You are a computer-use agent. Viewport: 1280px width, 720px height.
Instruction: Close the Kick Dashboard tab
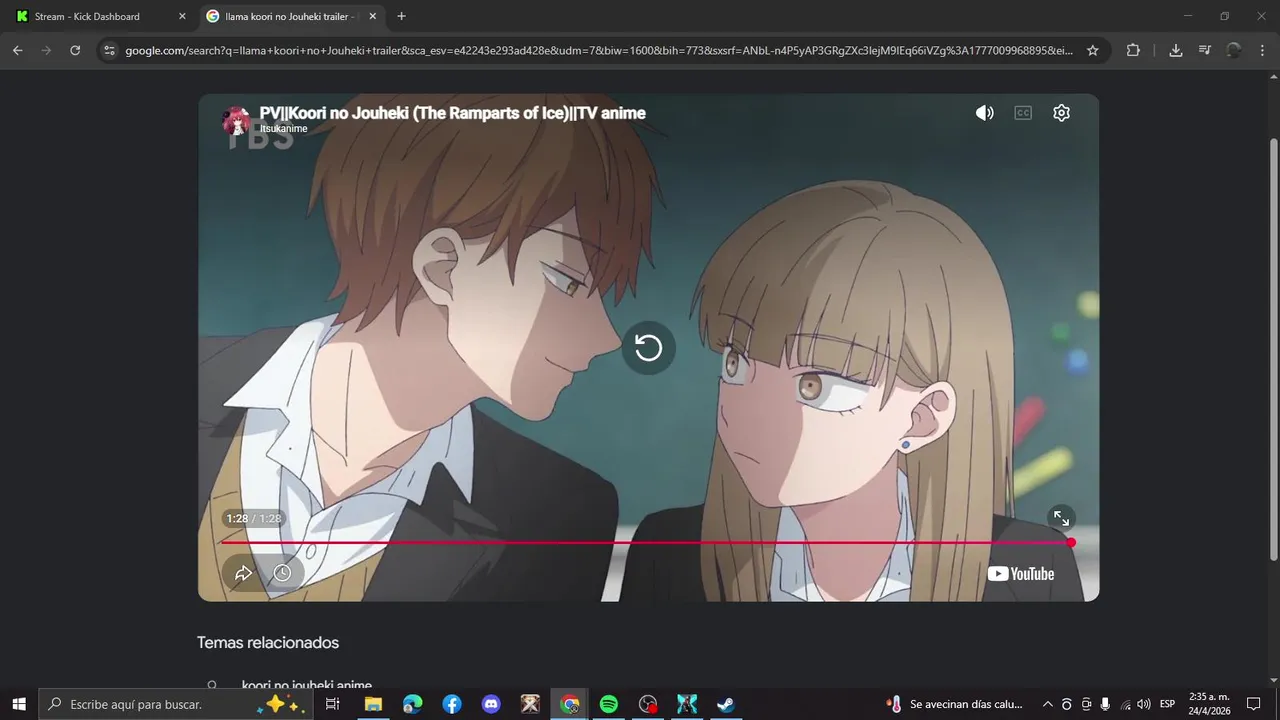click(182, 16)
